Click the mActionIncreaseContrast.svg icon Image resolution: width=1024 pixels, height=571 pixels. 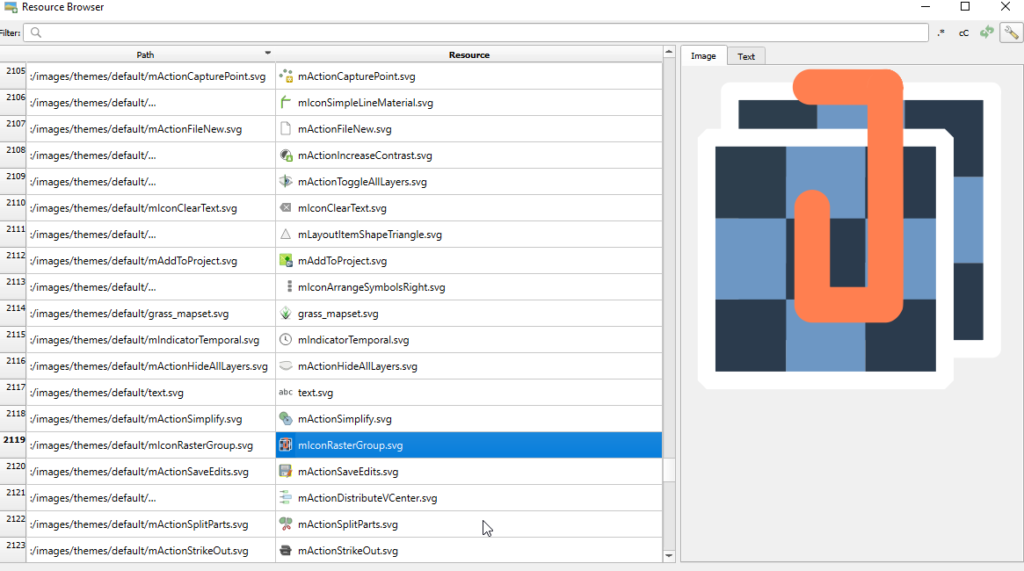click(x=286, y=156)
